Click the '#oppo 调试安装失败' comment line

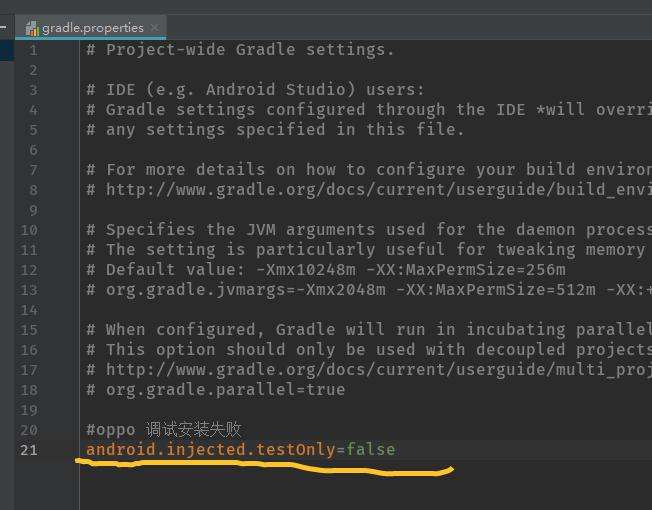point(164,429)
